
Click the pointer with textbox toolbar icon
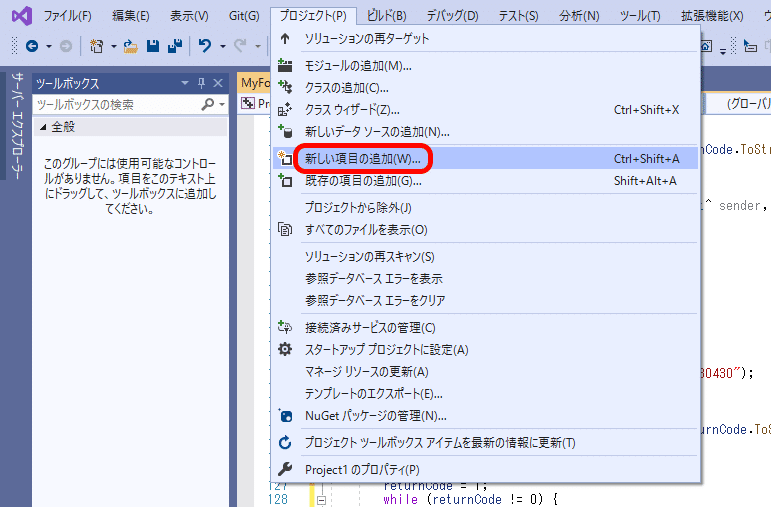(750, 46)
